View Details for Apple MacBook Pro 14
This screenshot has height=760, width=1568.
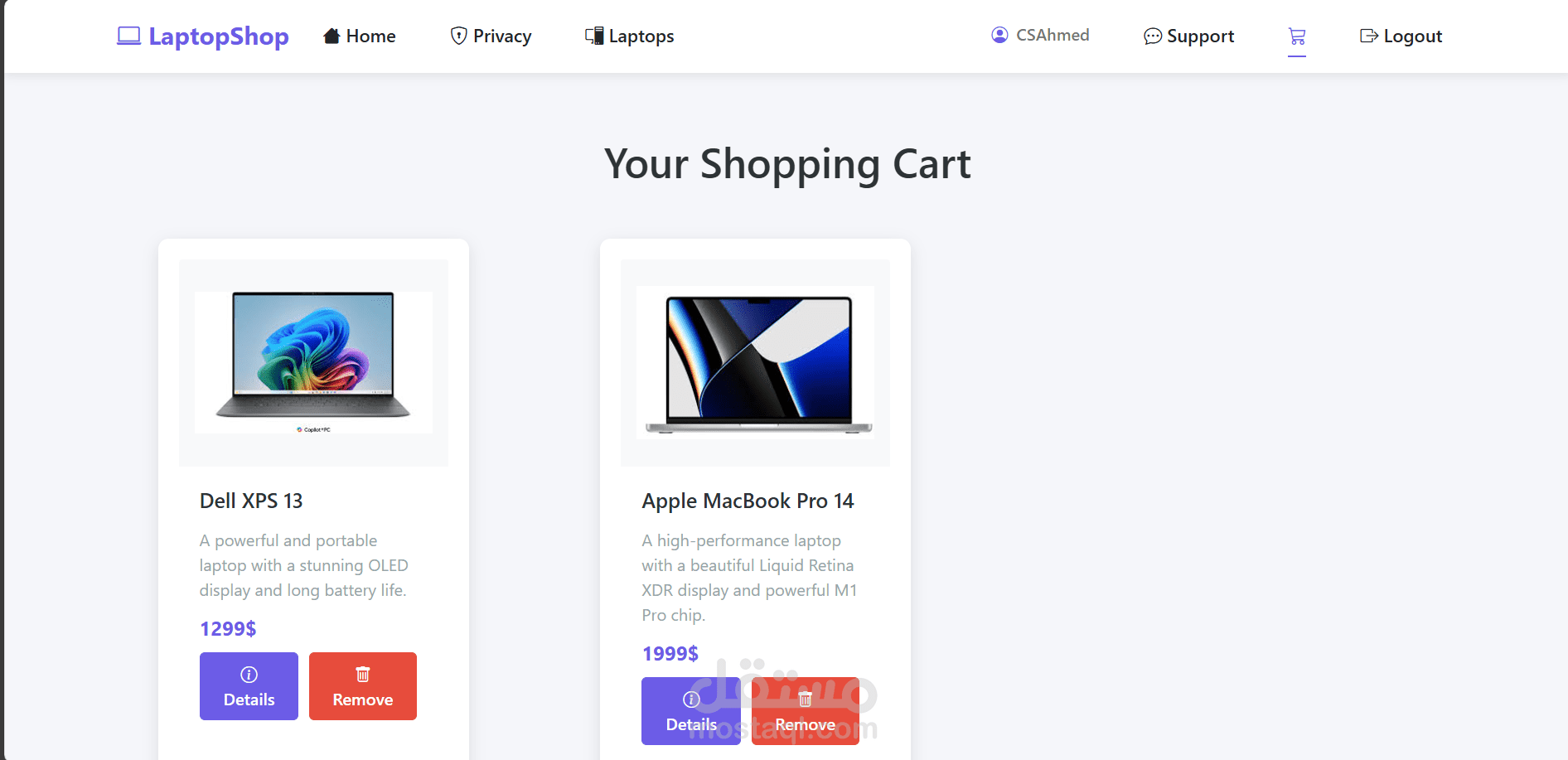(x=691, y=711)
